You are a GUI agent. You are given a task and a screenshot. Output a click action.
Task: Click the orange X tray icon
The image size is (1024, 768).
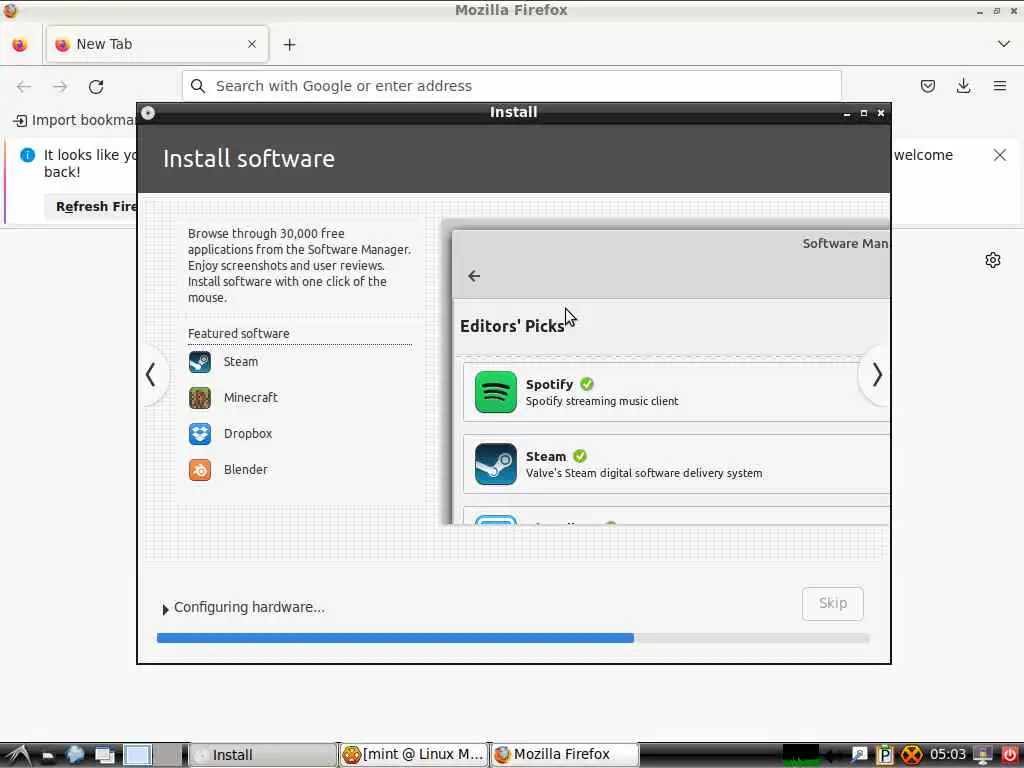tap(912, 755)
